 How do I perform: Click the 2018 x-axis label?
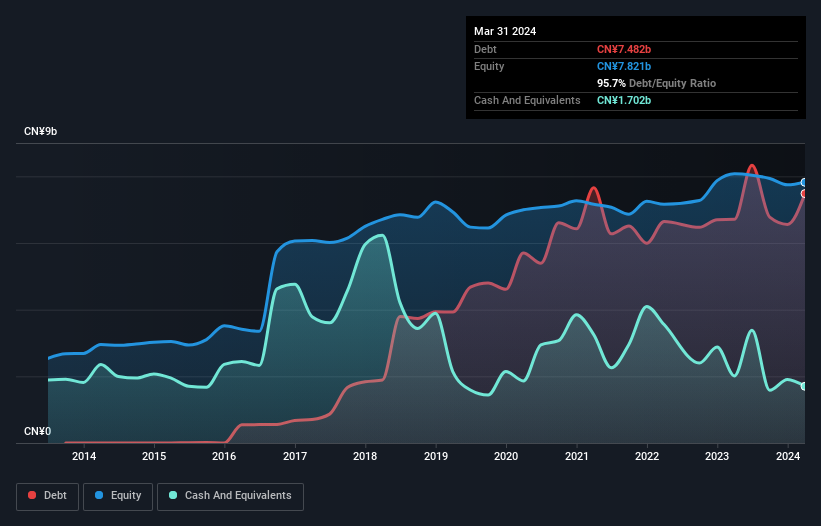click(x=365, y=456)
